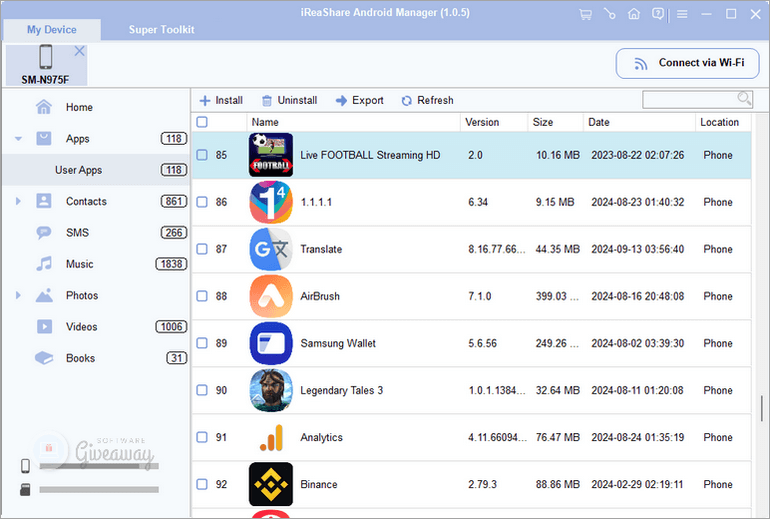Click the Samsung Wallet app icon
The height and width of the screenshot is (519, 770).
[x=271, y=343]
